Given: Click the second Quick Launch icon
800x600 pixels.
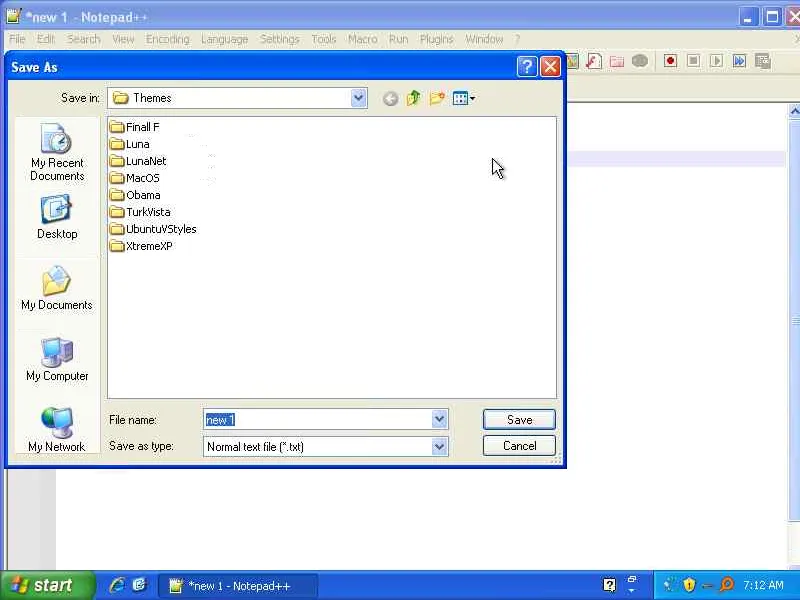Looking at the screenshot, I should 139,585.
